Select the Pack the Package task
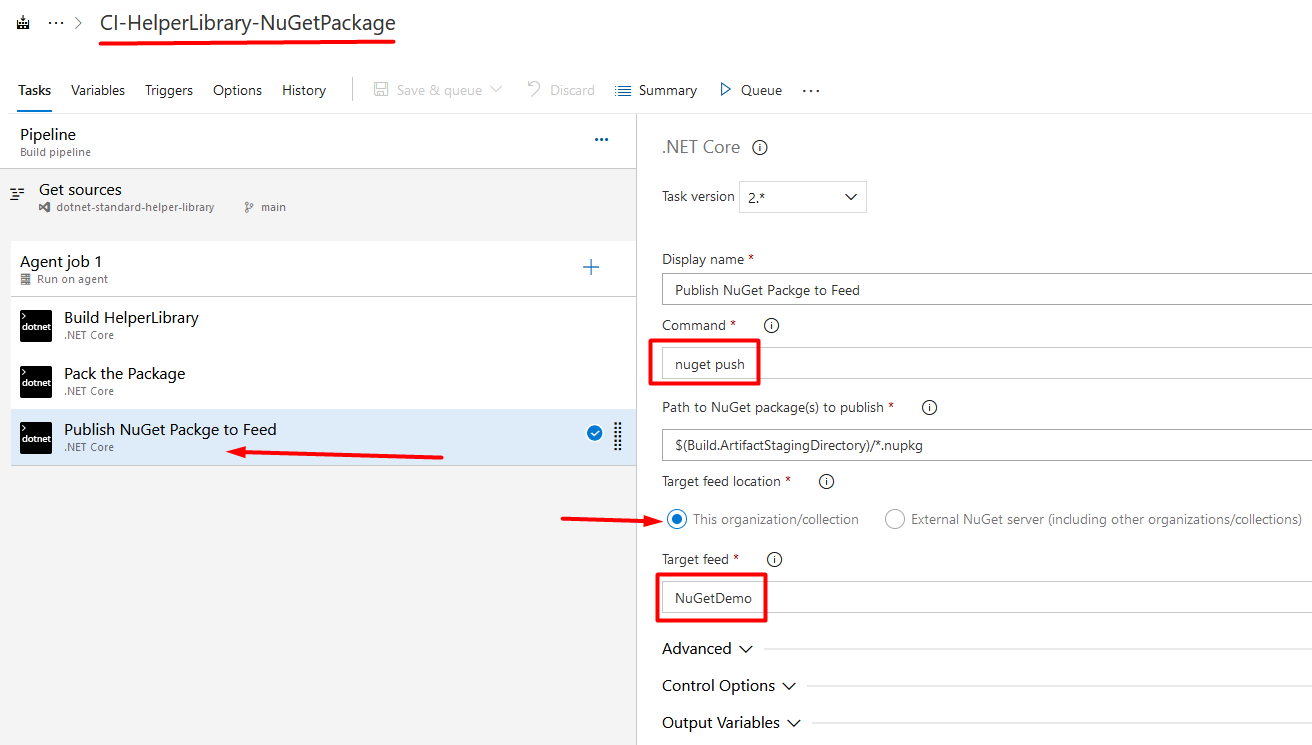 (323, 381)
